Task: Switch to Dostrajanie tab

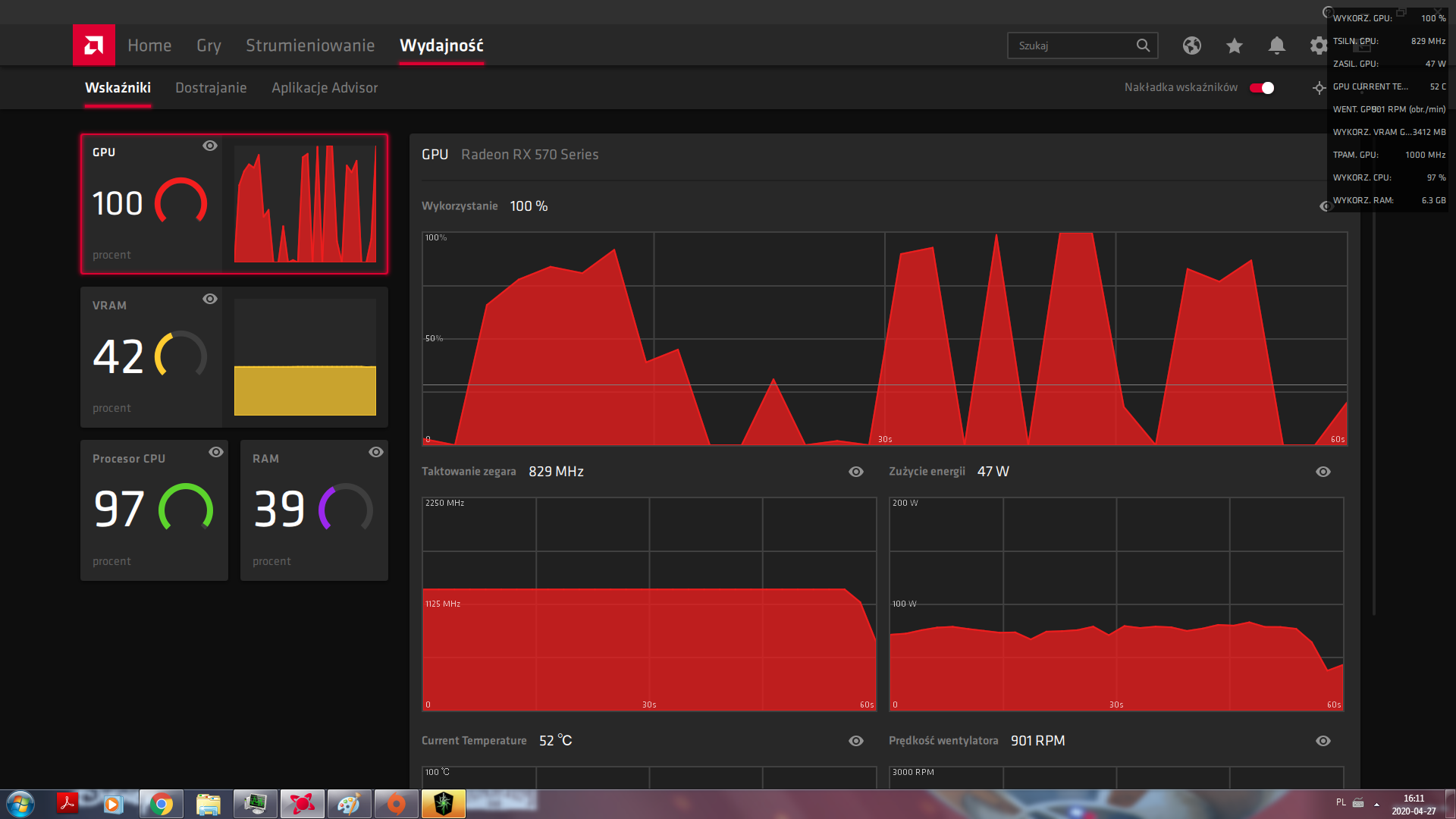Action: (x=211, y=88)
